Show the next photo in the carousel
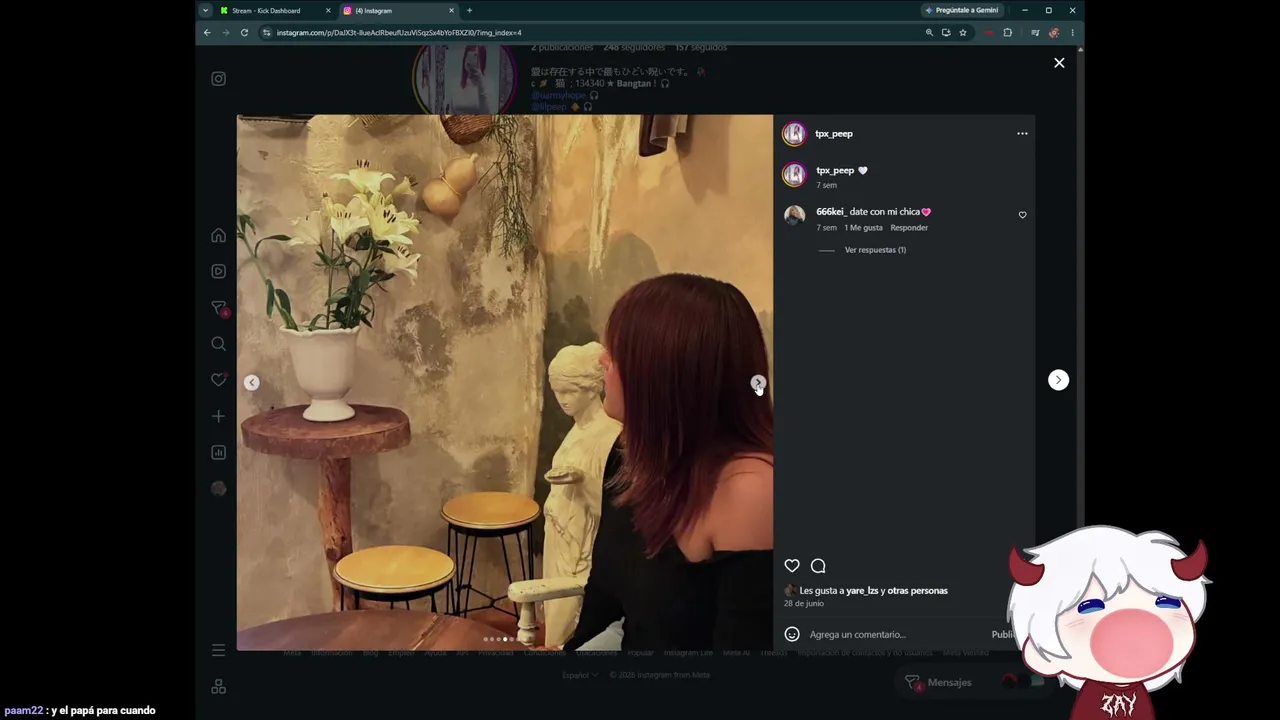Image resolution: width=1280 pixels, height=720 pixels. tap(758, 382)
